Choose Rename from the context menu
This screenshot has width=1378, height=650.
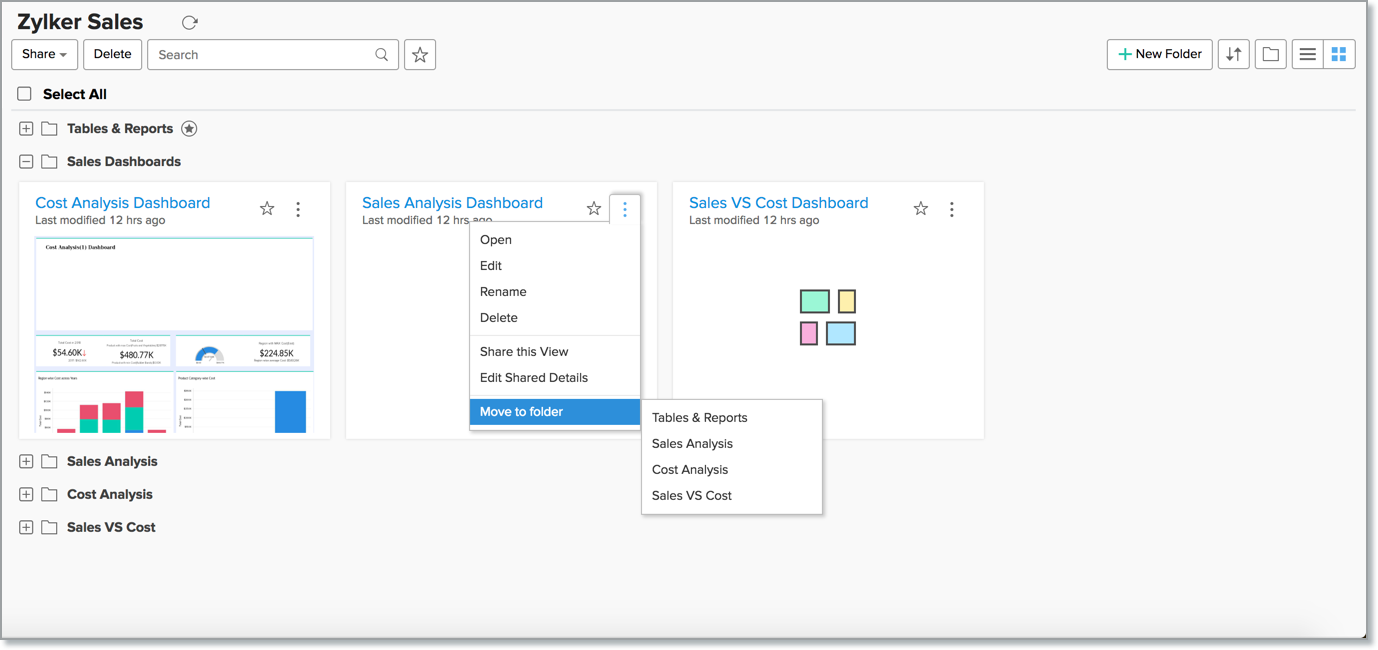[503, 292]
